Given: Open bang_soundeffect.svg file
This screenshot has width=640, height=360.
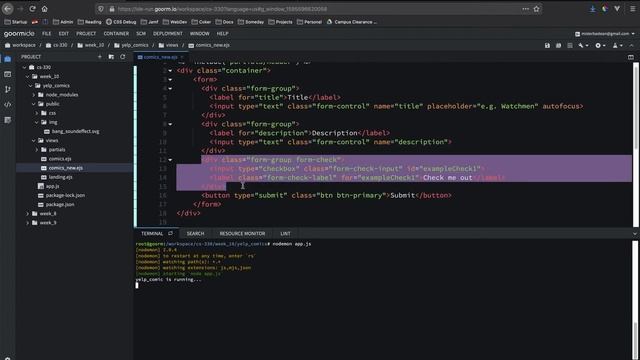Looking at the screenshot, I should (x=75, y=131).
